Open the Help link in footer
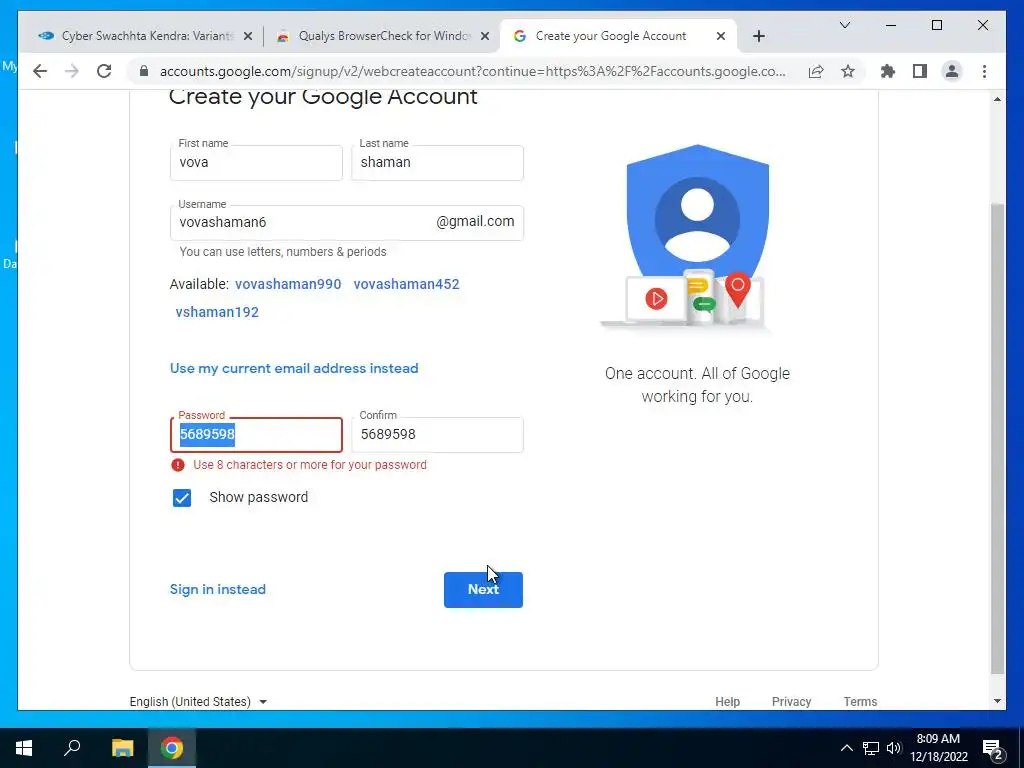 pyautogui.click(x=728, y=701)
